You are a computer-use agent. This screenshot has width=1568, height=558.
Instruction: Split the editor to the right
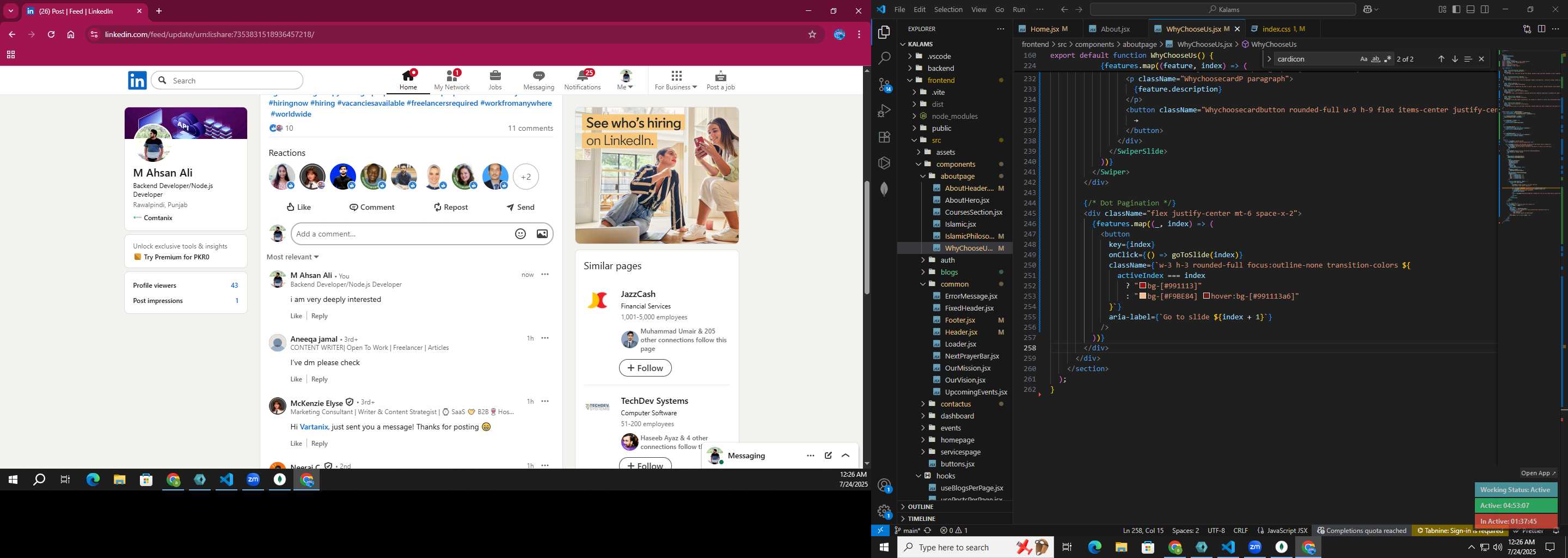pos(1541,29)
